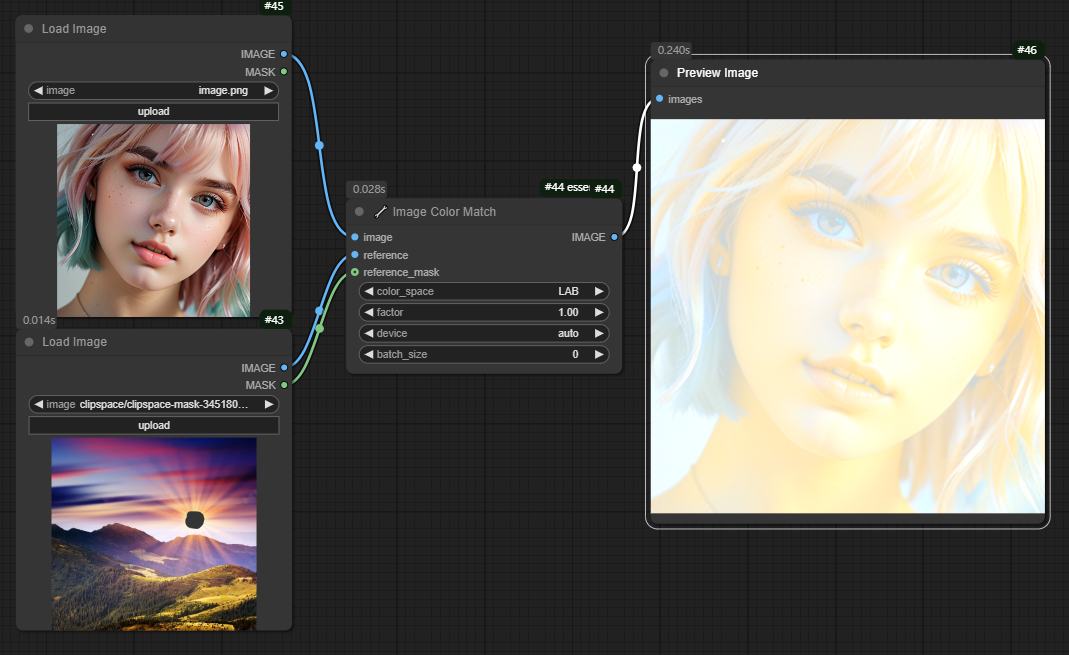Select the reference_mask input port
Image resolution: width=1069 pixels, height=655 pixels.
click(x=355, y=272)
